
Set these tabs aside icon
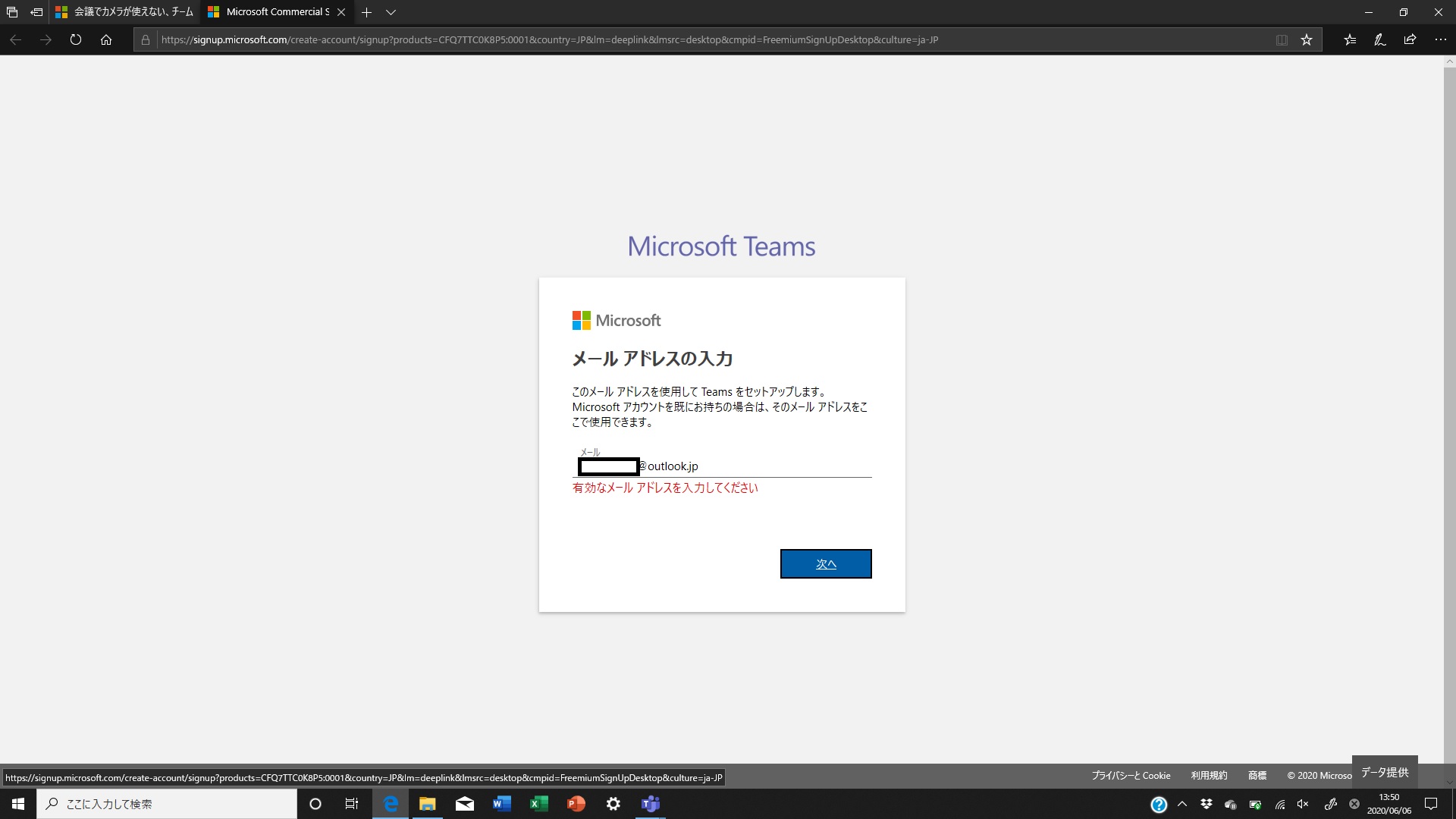click(36, 12)
